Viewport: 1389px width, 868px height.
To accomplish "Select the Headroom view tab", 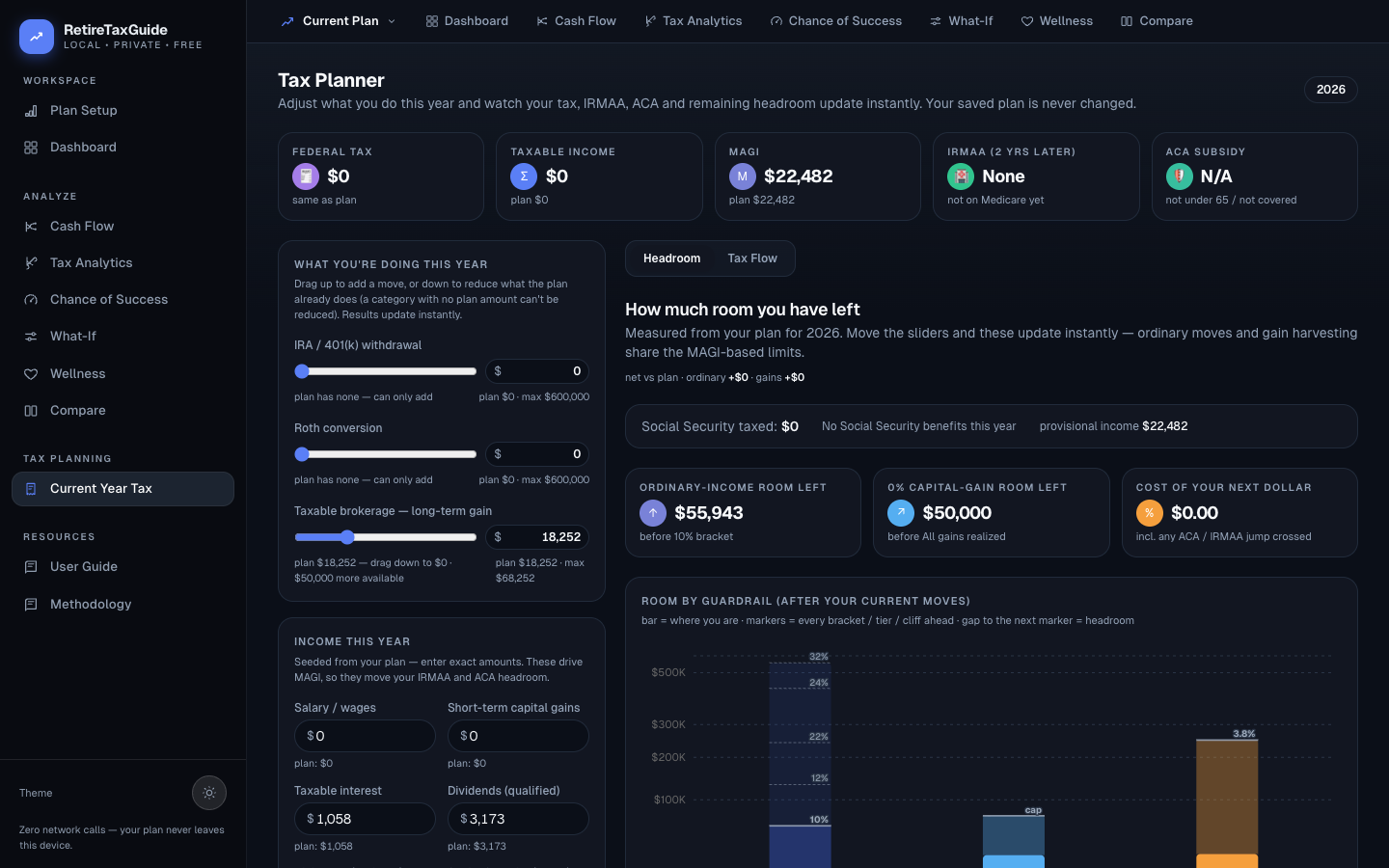I will 671,258.
